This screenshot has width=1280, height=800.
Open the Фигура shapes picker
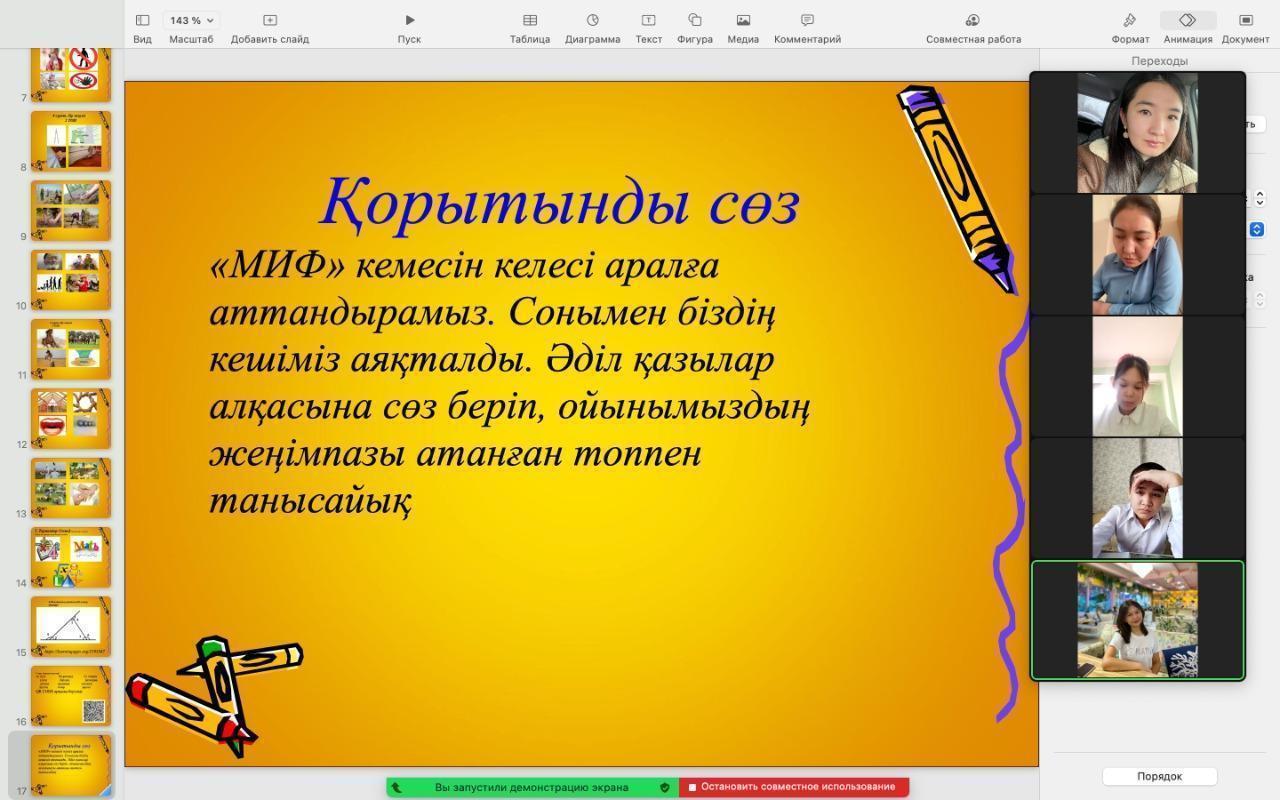pyautogui.click(x=694, y=20)
